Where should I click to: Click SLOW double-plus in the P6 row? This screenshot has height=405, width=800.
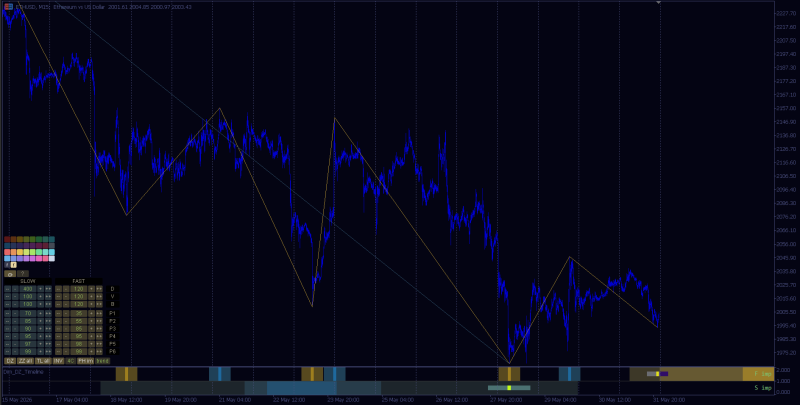(x=48, y=351)
